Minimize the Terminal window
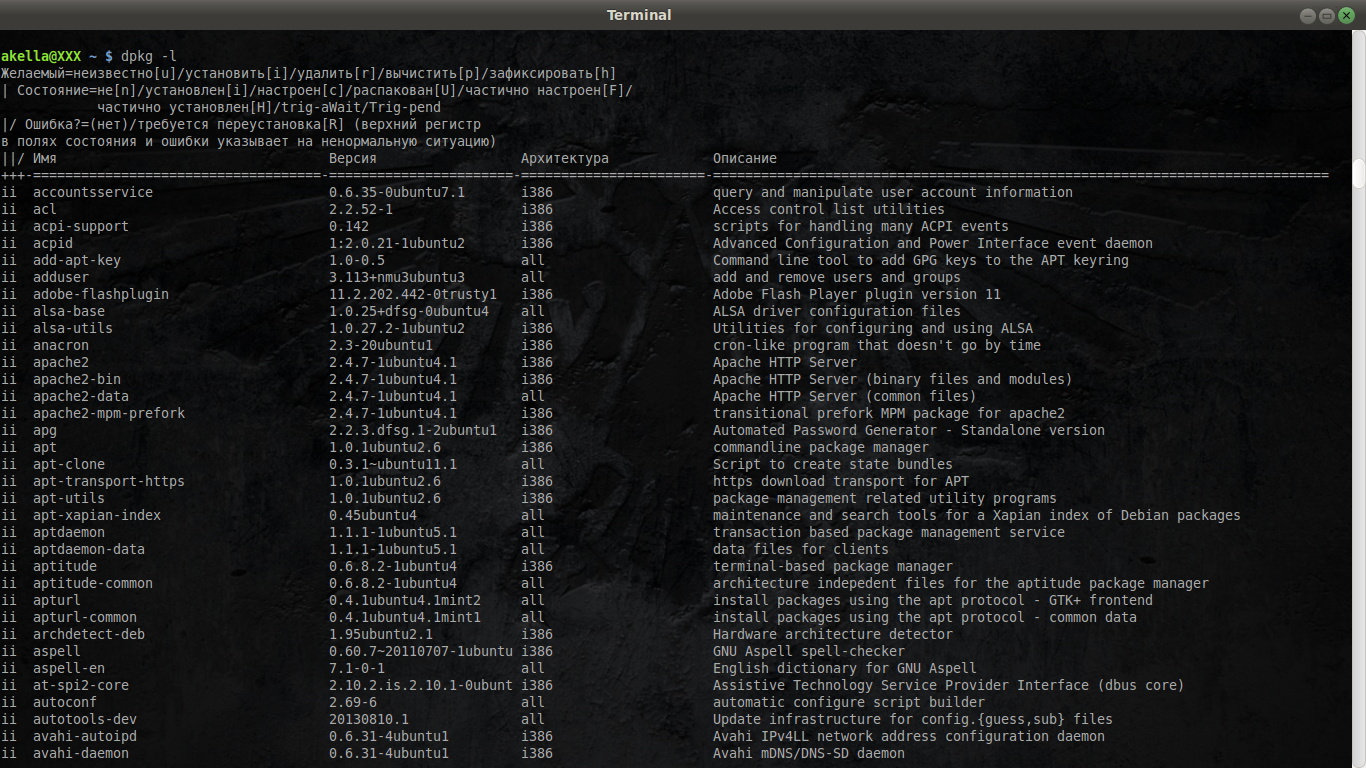1366x768 pixels. pyautogui.click(x=1306, y=15)
